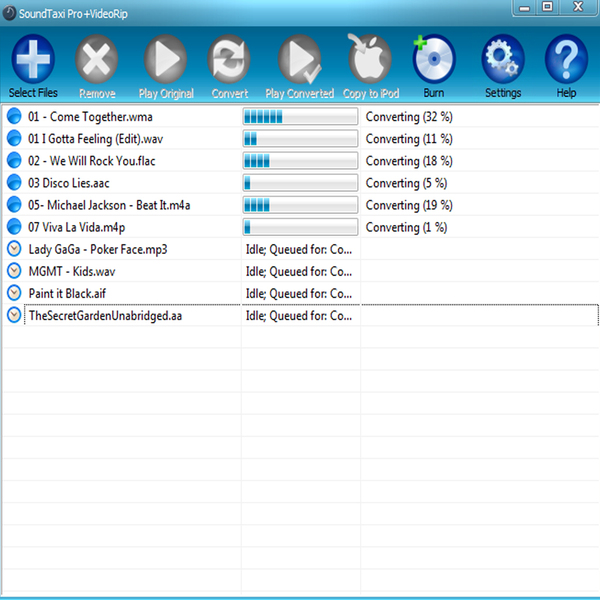Click the progress bar for 03 Disco Lies.aac
Screen dimensions: 600x600
click(x=300, y=183)
